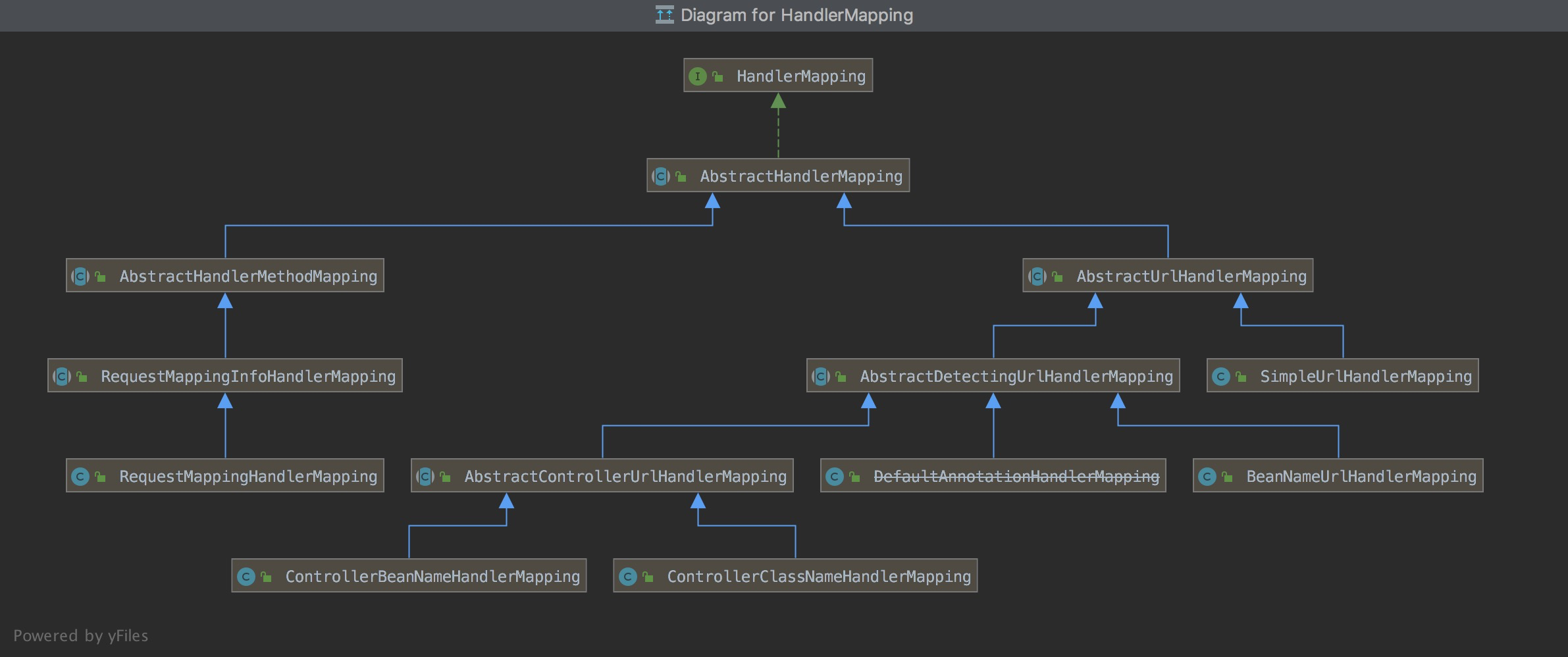Click the public lock icon on ControllerClassNameHandlerMapping
The height and width of the screenshot is (657, 1568).
click(x=648, y=577)
